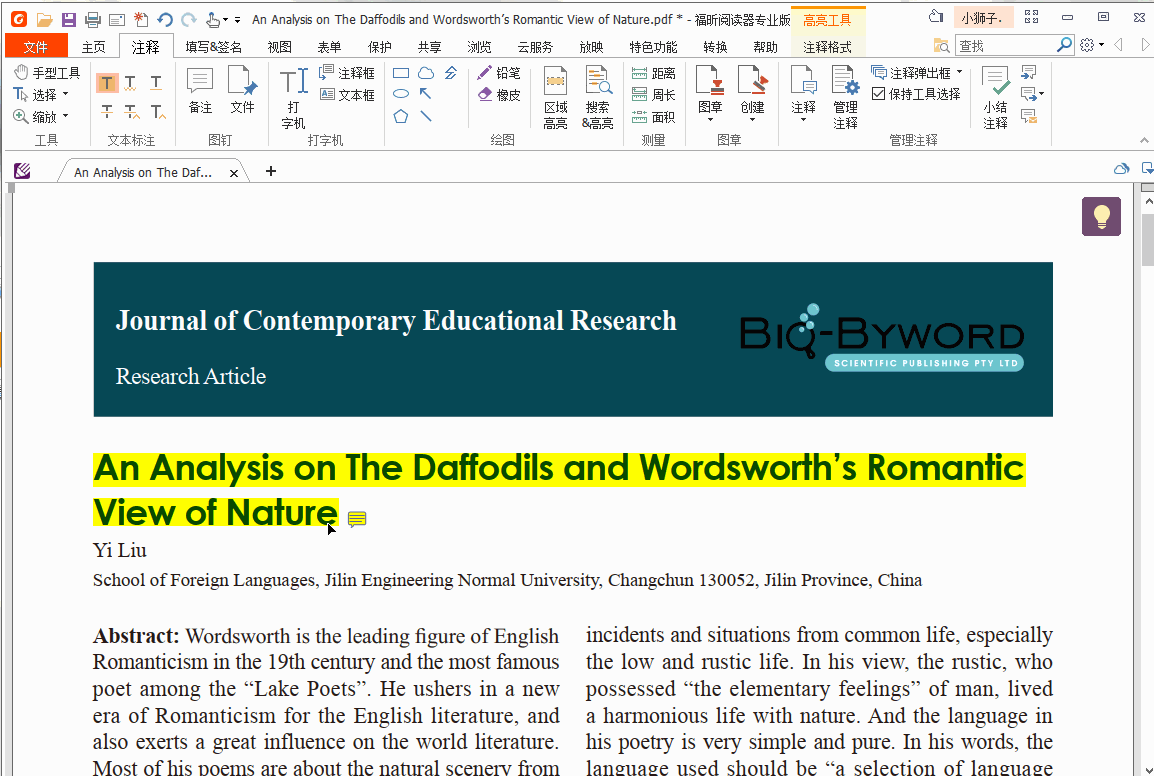The width and height of the screenshot is (1154, 776).
Task: Toggle the Keep Tool Selected (保持工具选择) checkbox
Action: (879, 94)
